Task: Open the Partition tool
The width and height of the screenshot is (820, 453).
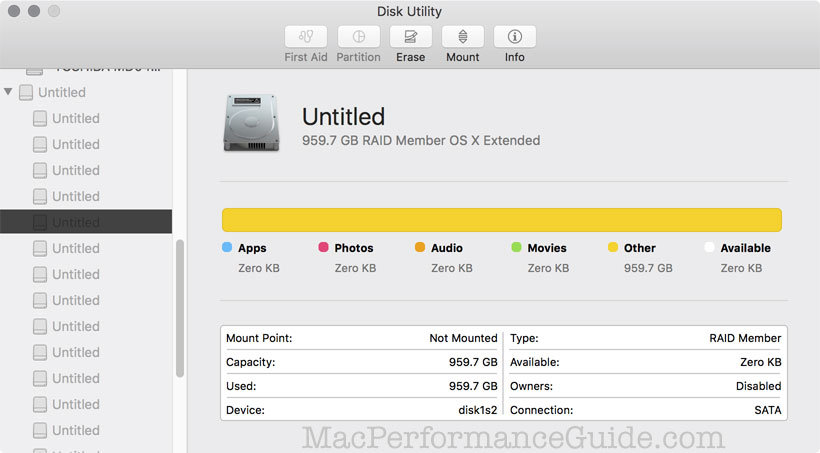Action: click(x=358, y=37)
